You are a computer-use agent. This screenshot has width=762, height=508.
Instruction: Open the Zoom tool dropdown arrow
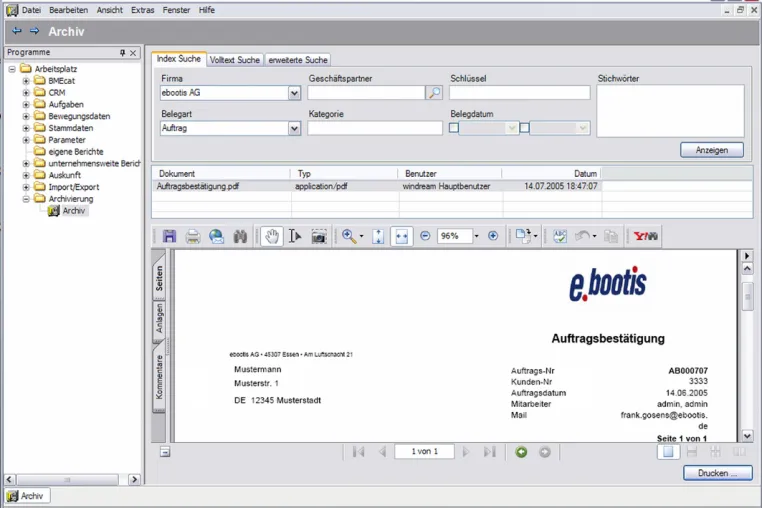click(x=361, y=236)
